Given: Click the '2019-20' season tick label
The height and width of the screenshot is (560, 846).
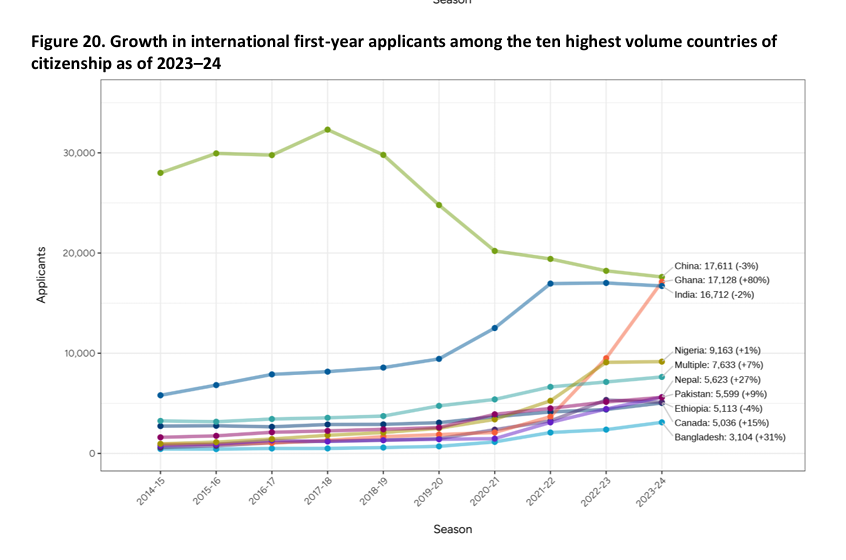Looking at the screenshot, I should tap(429, 491).
